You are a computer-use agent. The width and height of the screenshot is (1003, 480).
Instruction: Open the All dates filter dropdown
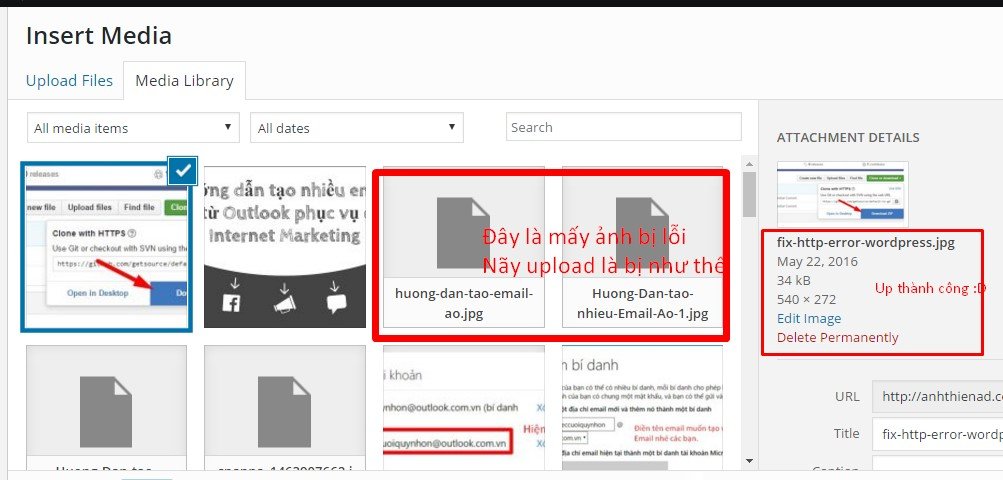(357, 127)
